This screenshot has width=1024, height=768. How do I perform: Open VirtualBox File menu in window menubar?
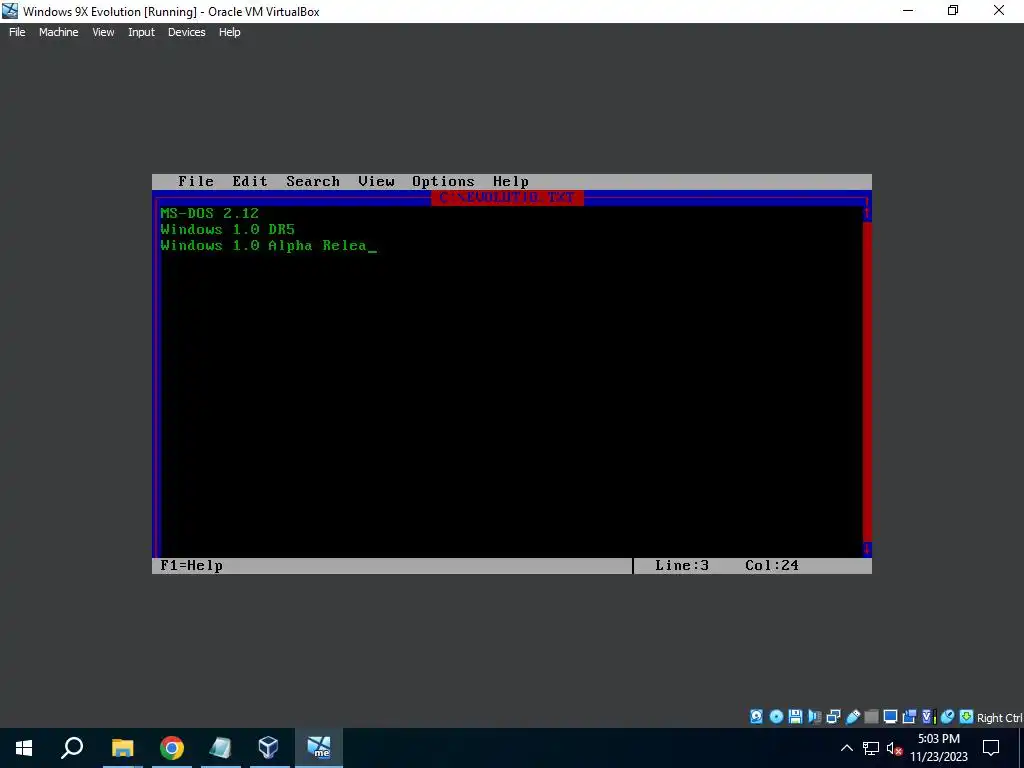tap(17, 32)
